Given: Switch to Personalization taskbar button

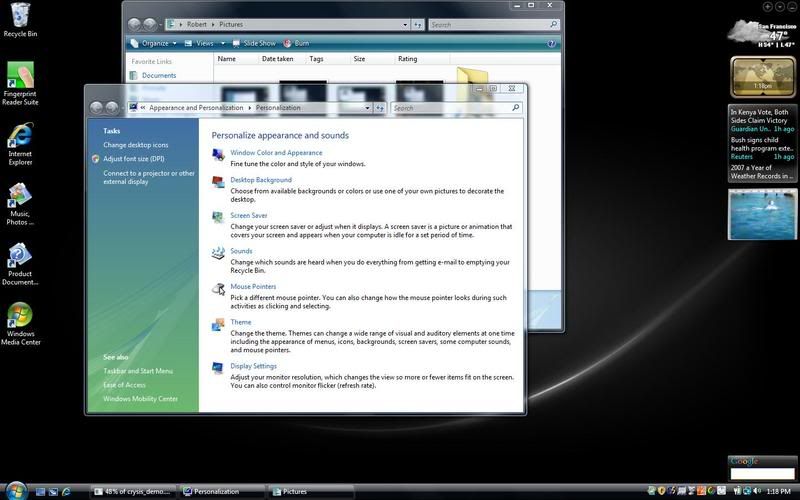Looking at the screenshot, I should (223, 491).
